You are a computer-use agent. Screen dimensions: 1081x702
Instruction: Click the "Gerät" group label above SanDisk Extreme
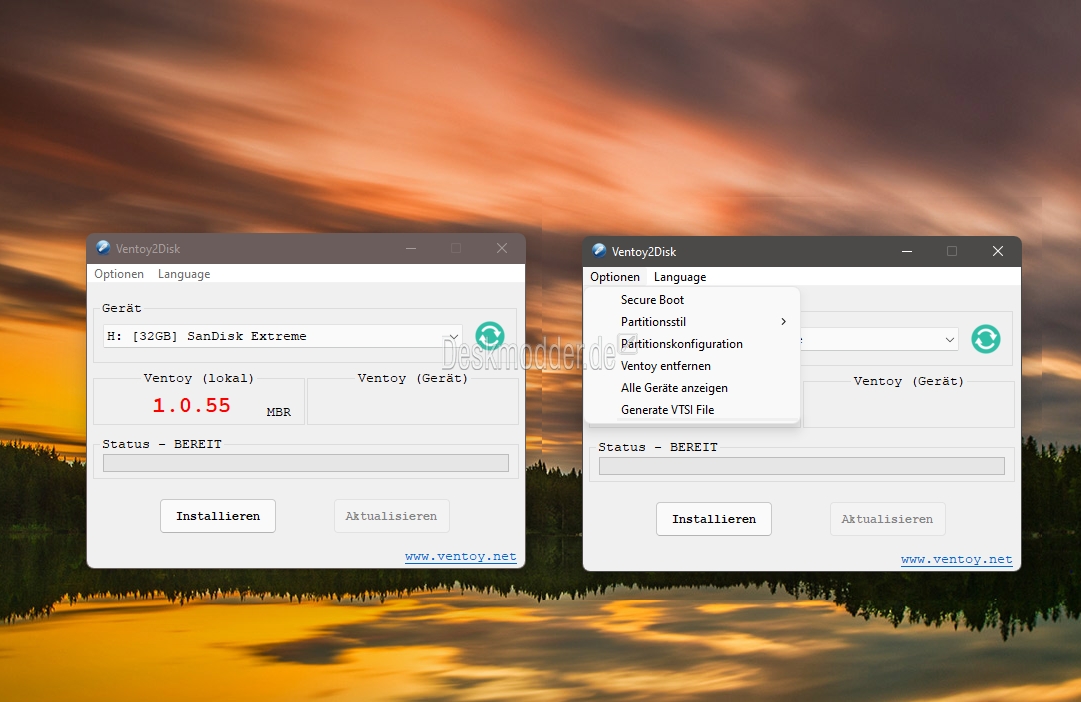point(121,308)
